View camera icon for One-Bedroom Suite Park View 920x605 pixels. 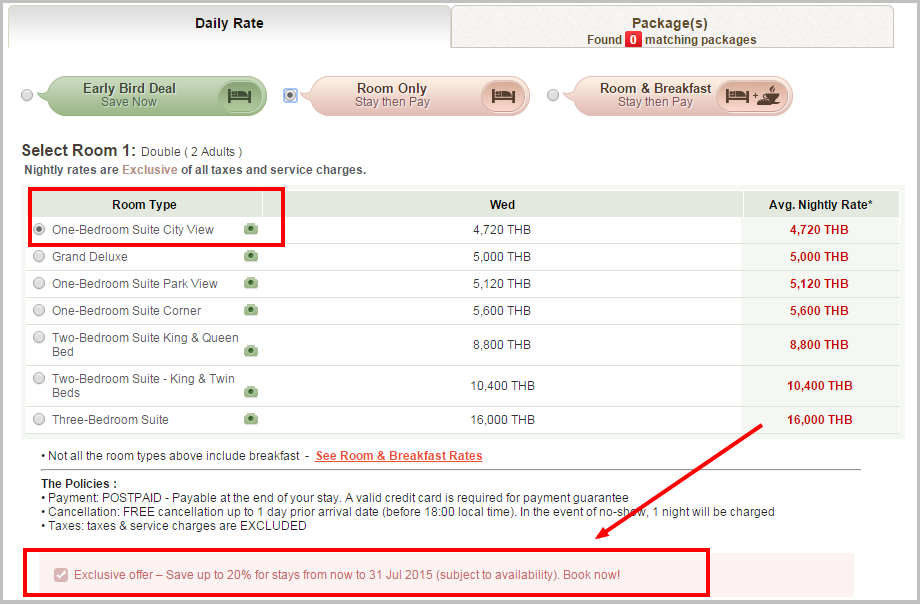click(x=251, y=283)
